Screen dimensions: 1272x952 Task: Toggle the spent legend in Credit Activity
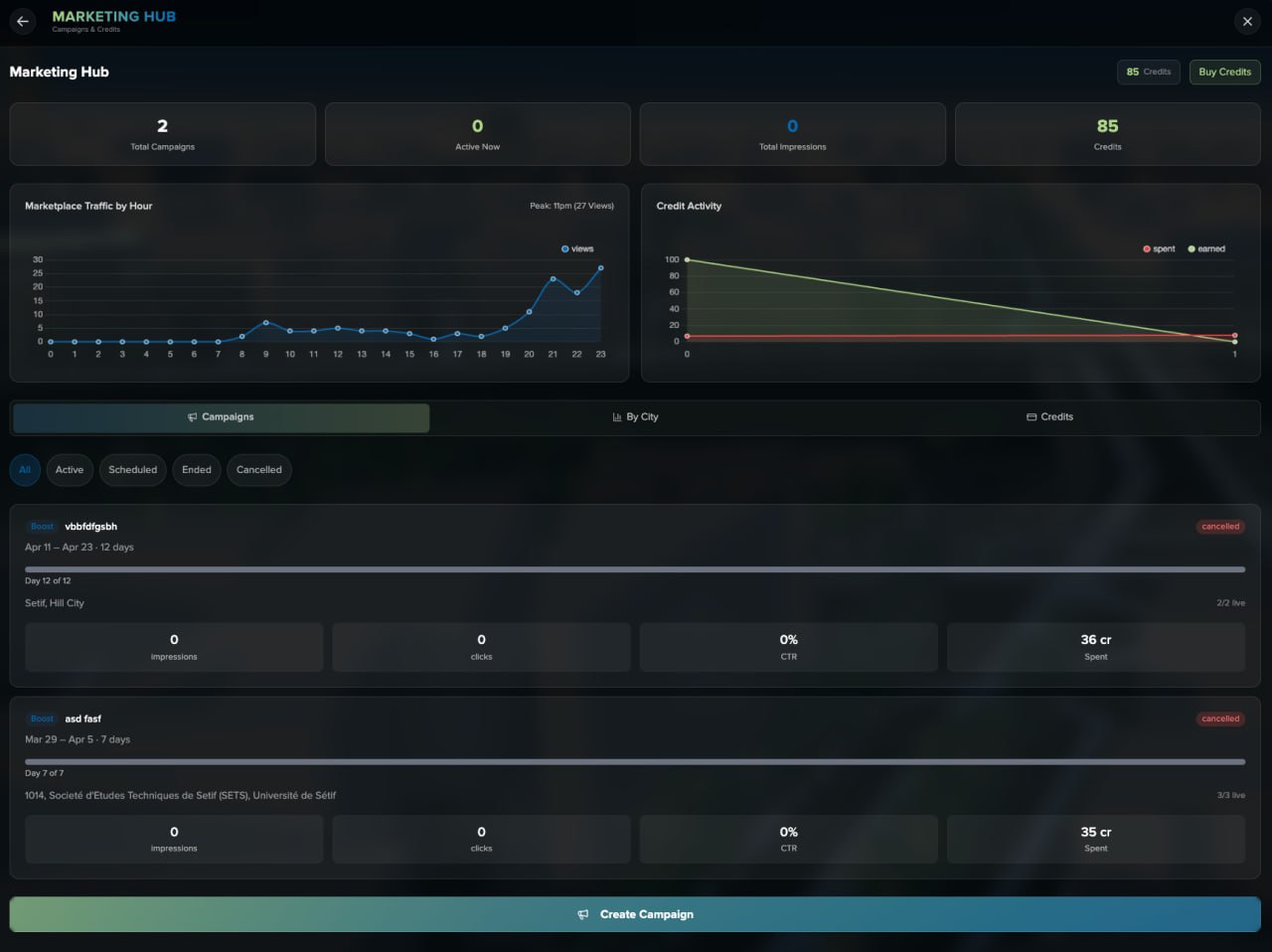(x=1159, y=248)
